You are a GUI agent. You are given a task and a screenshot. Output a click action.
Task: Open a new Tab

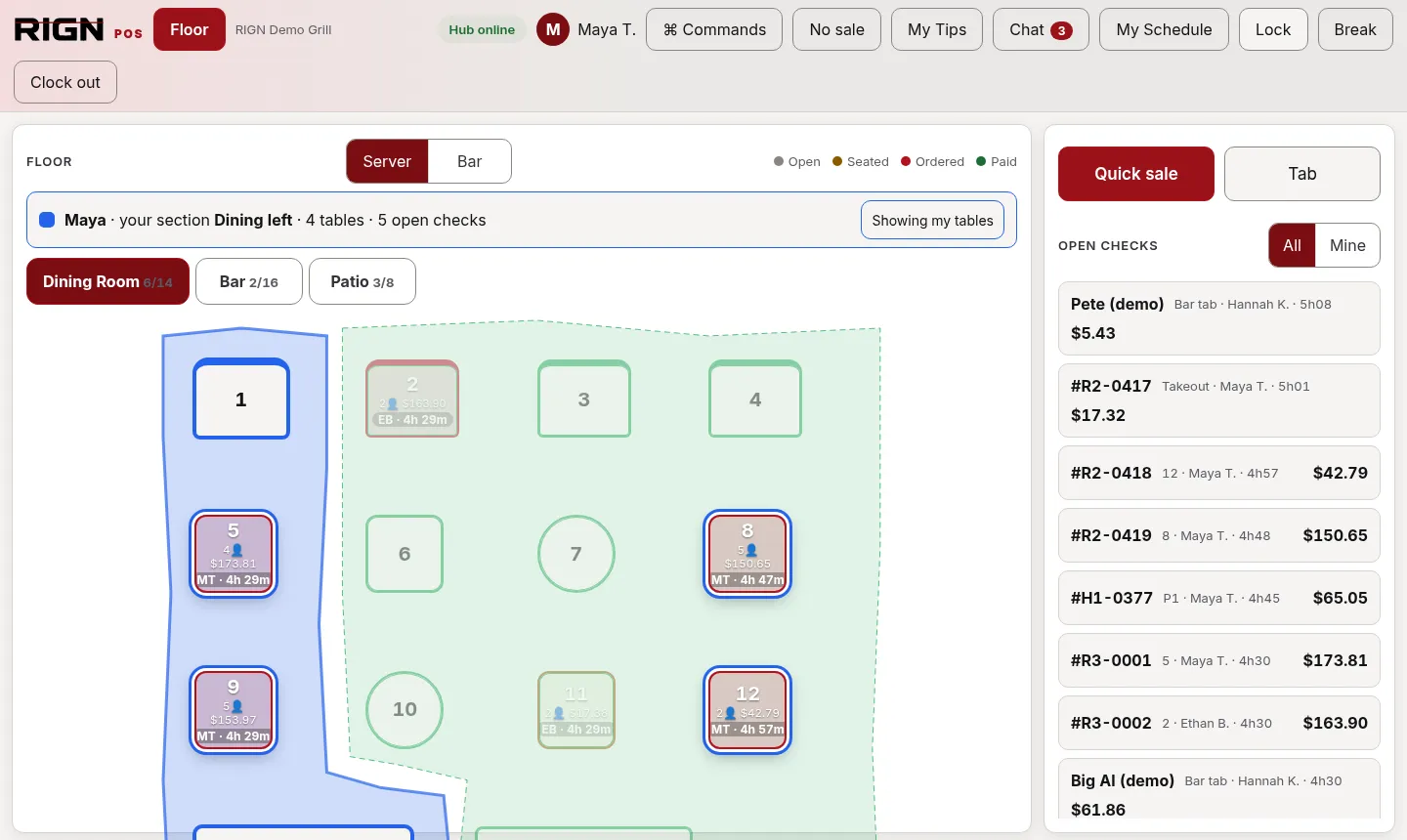pos(1302,174)
